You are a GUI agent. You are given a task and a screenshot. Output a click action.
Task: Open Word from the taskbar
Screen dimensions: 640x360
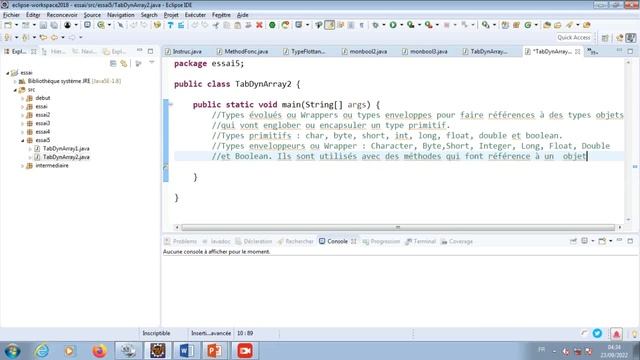click(186, 351)
